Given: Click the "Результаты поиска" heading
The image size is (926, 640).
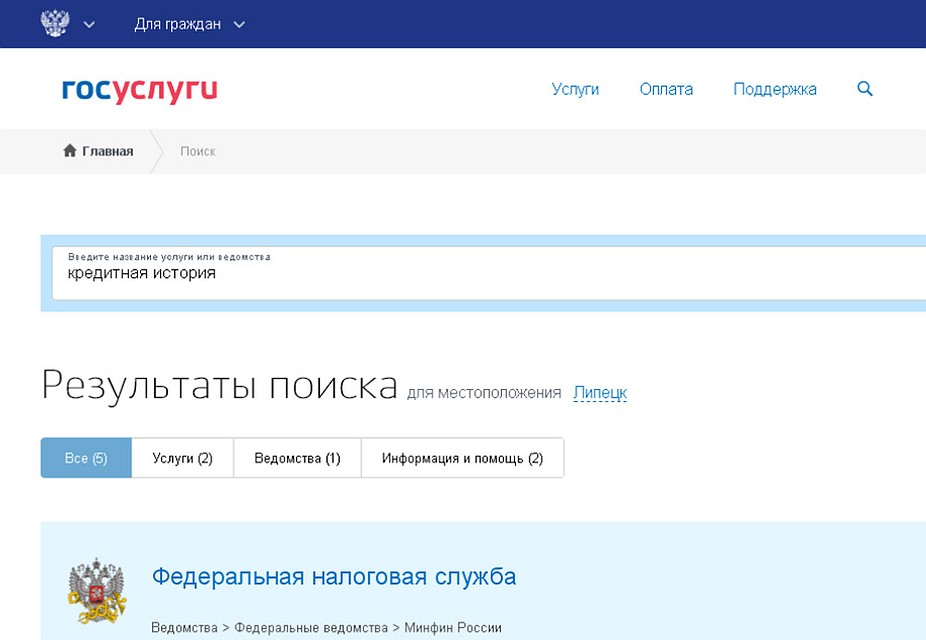Looking at the screenshot, I should click(219, 386).
